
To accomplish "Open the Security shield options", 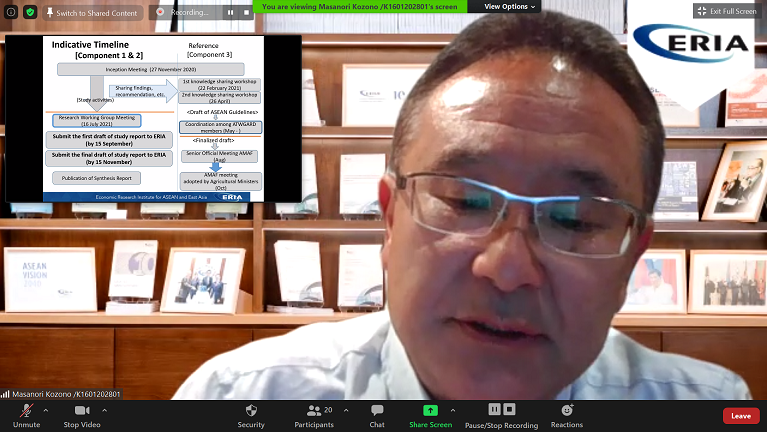I will [251, 415].
